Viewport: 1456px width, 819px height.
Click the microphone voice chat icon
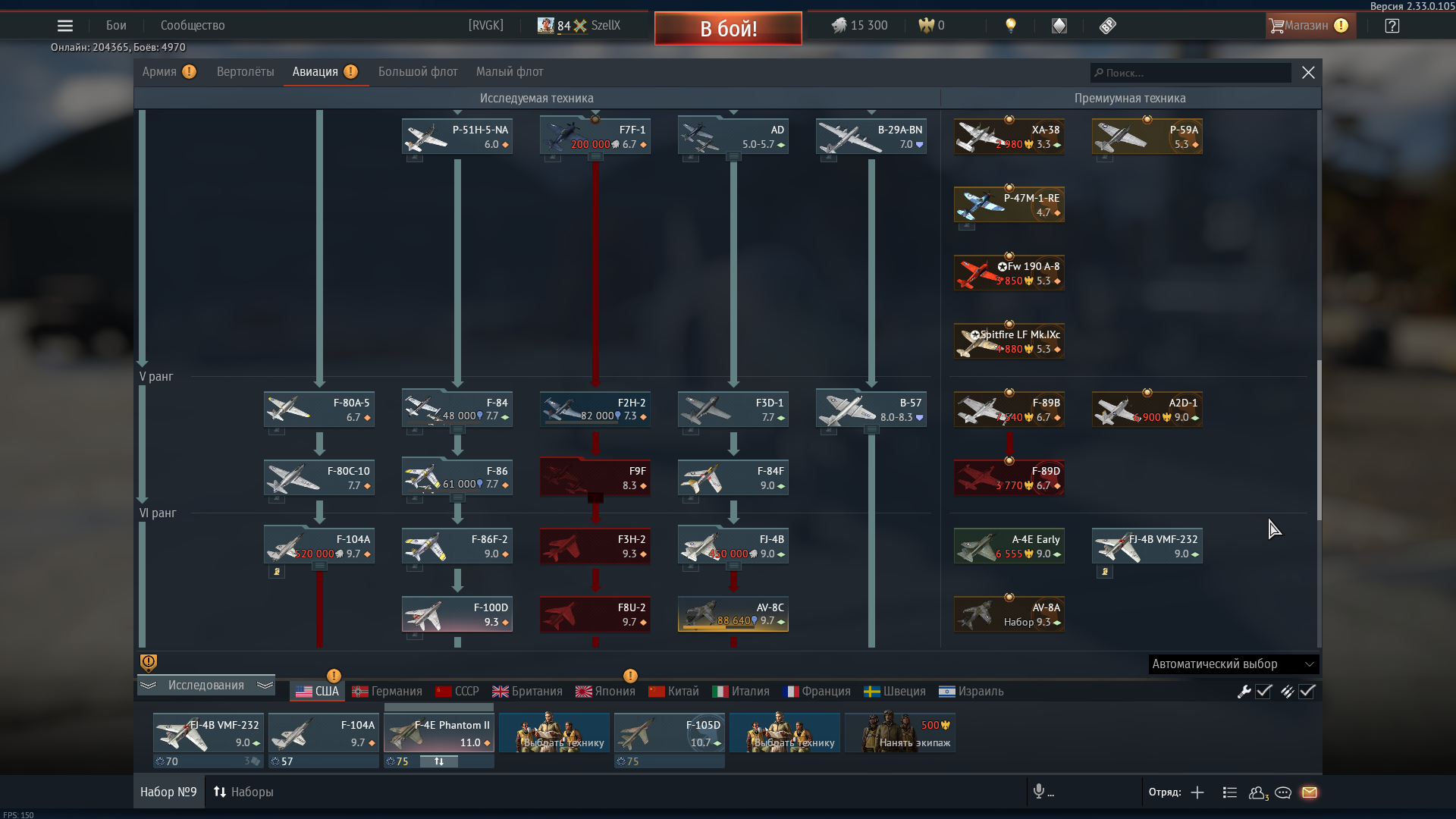tap(1039, 792)
